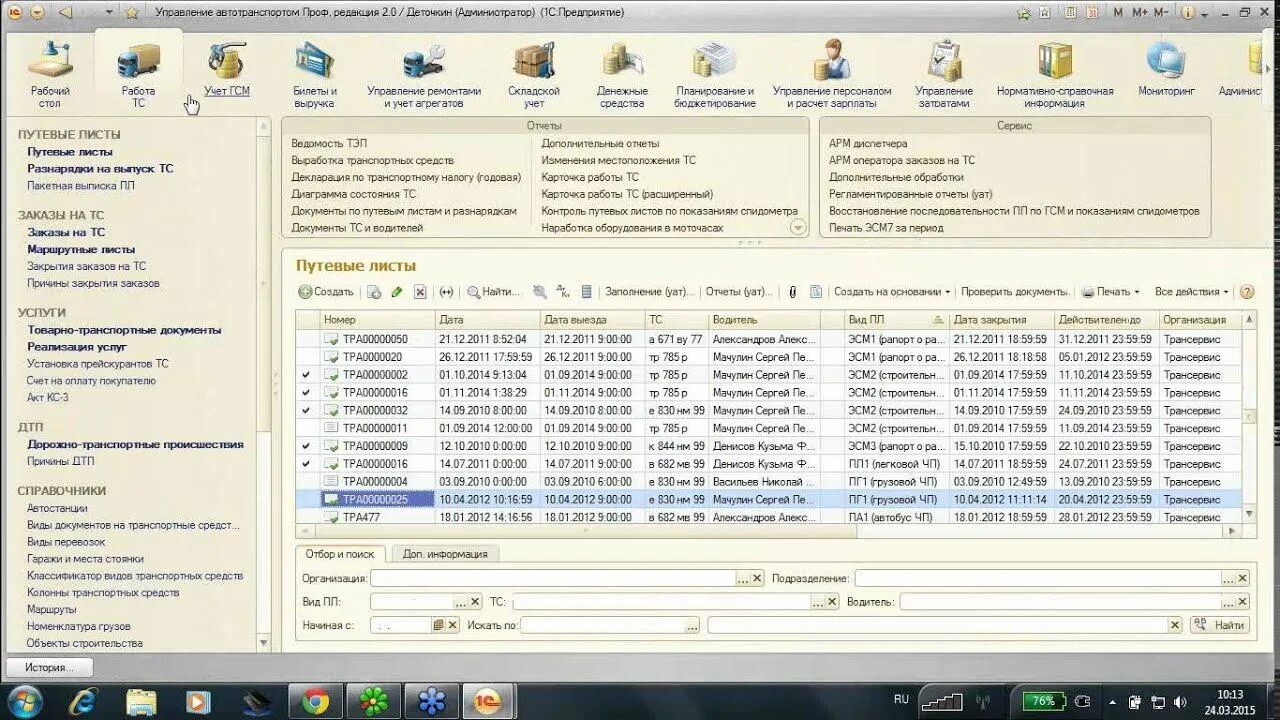Click the Заполнение (уат)... button
This screenshot has height=720, width=1280.
click(648, 292)
